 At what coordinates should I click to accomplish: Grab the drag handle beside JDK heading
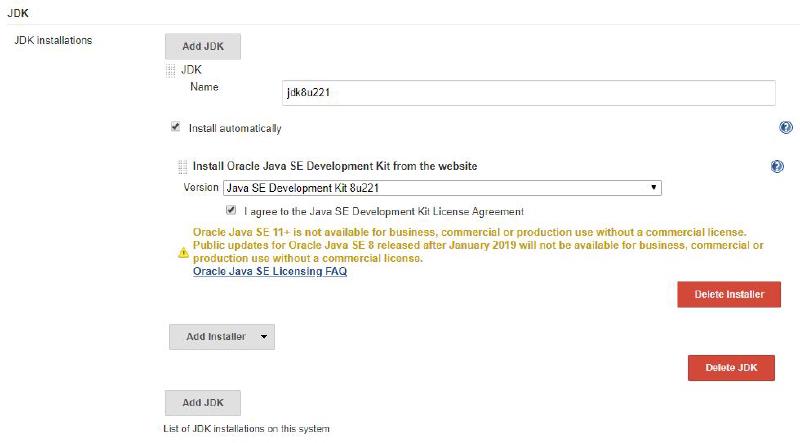(x=170, y=71)
